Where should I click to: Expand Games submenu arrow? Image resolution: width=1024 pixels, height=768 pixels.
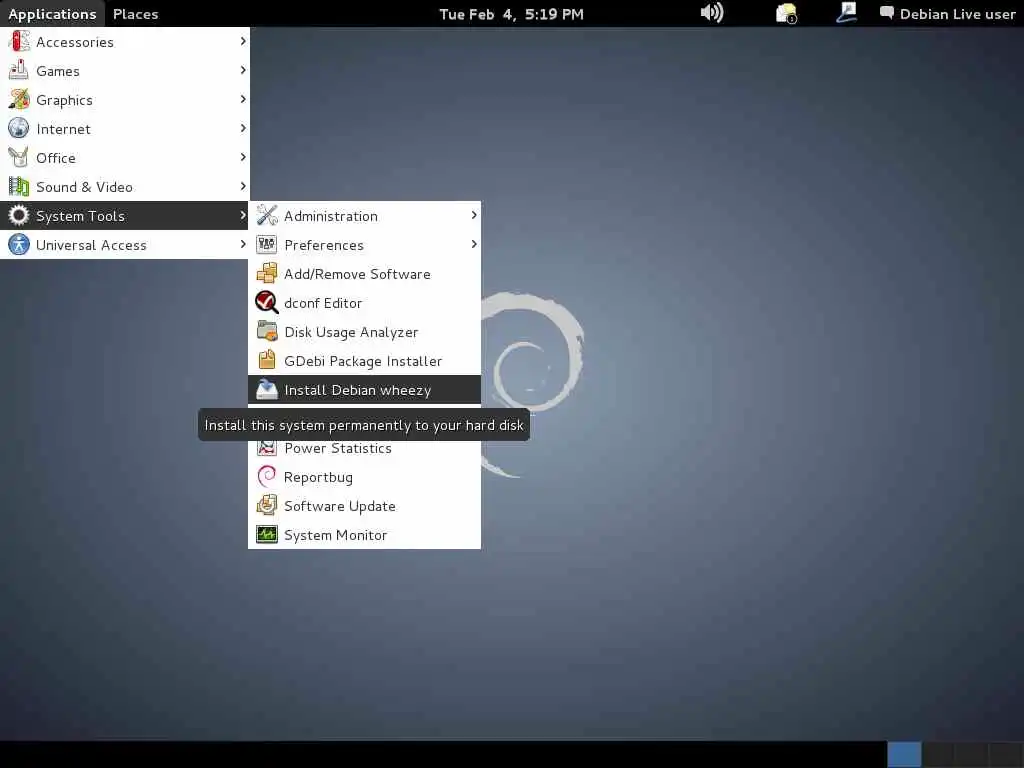[x=243, y=70]
